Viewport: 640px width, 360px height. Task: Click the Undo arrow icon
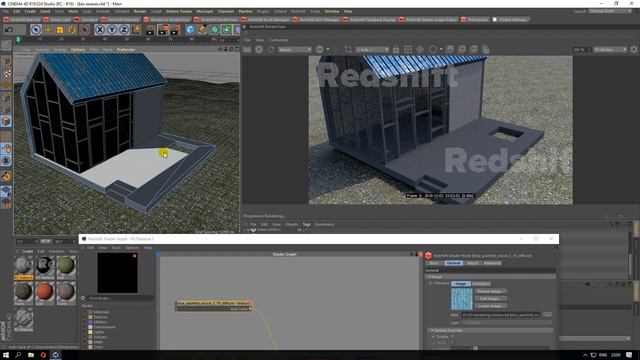point(9,29)
